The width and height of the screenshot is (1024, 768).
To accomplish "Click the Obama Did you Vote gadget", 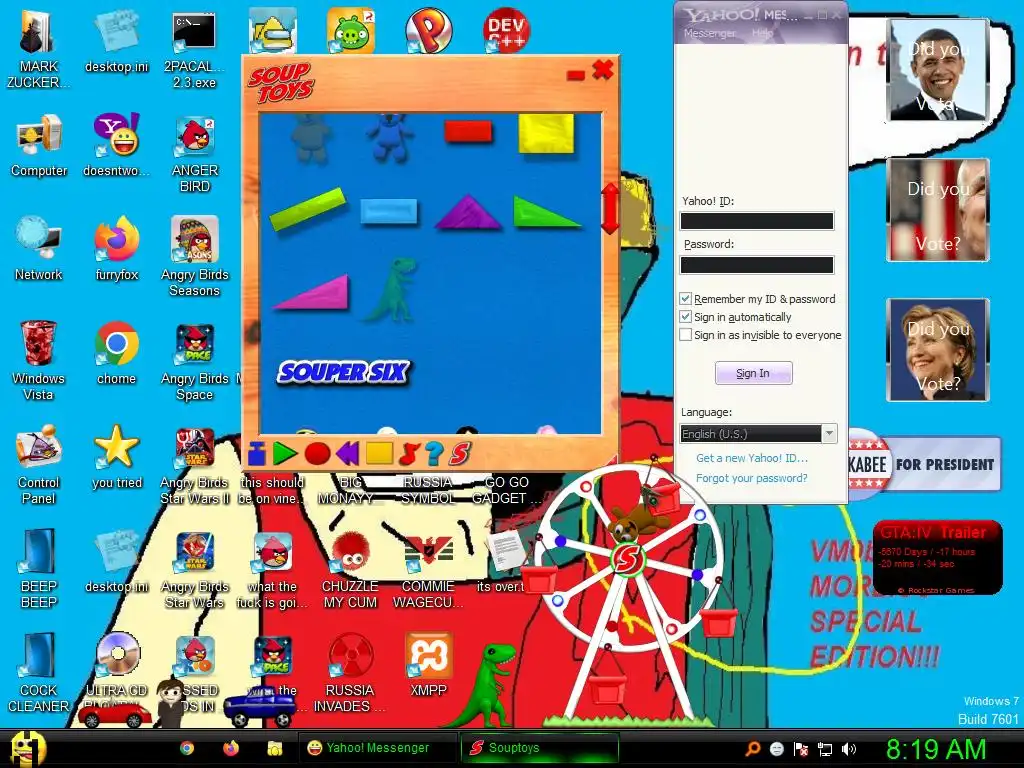I will tap(937, 70).
